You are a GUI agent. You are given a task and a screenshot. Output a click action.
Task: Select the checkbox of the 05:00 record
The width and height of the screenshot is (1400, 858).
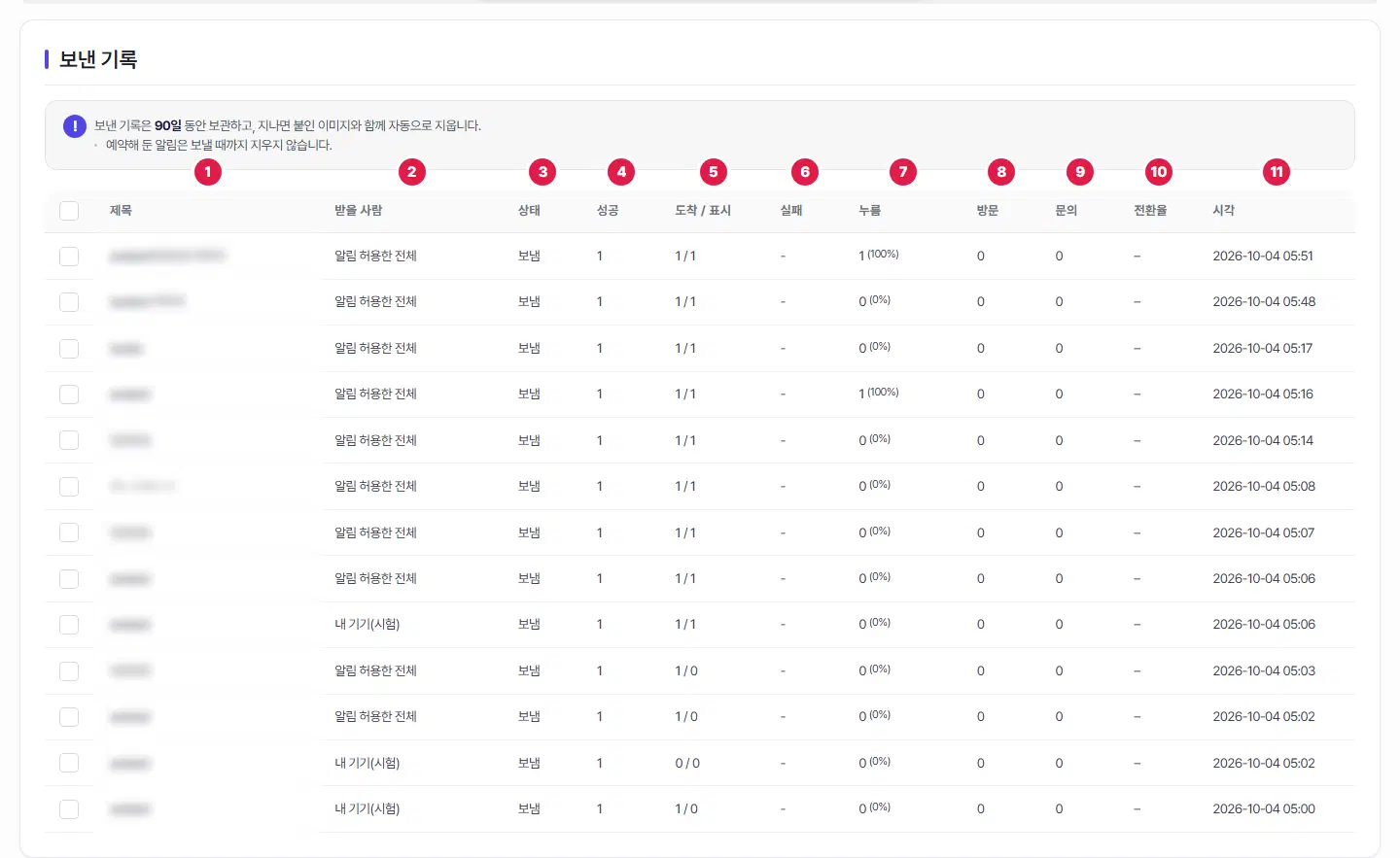(x=69, y=809)
